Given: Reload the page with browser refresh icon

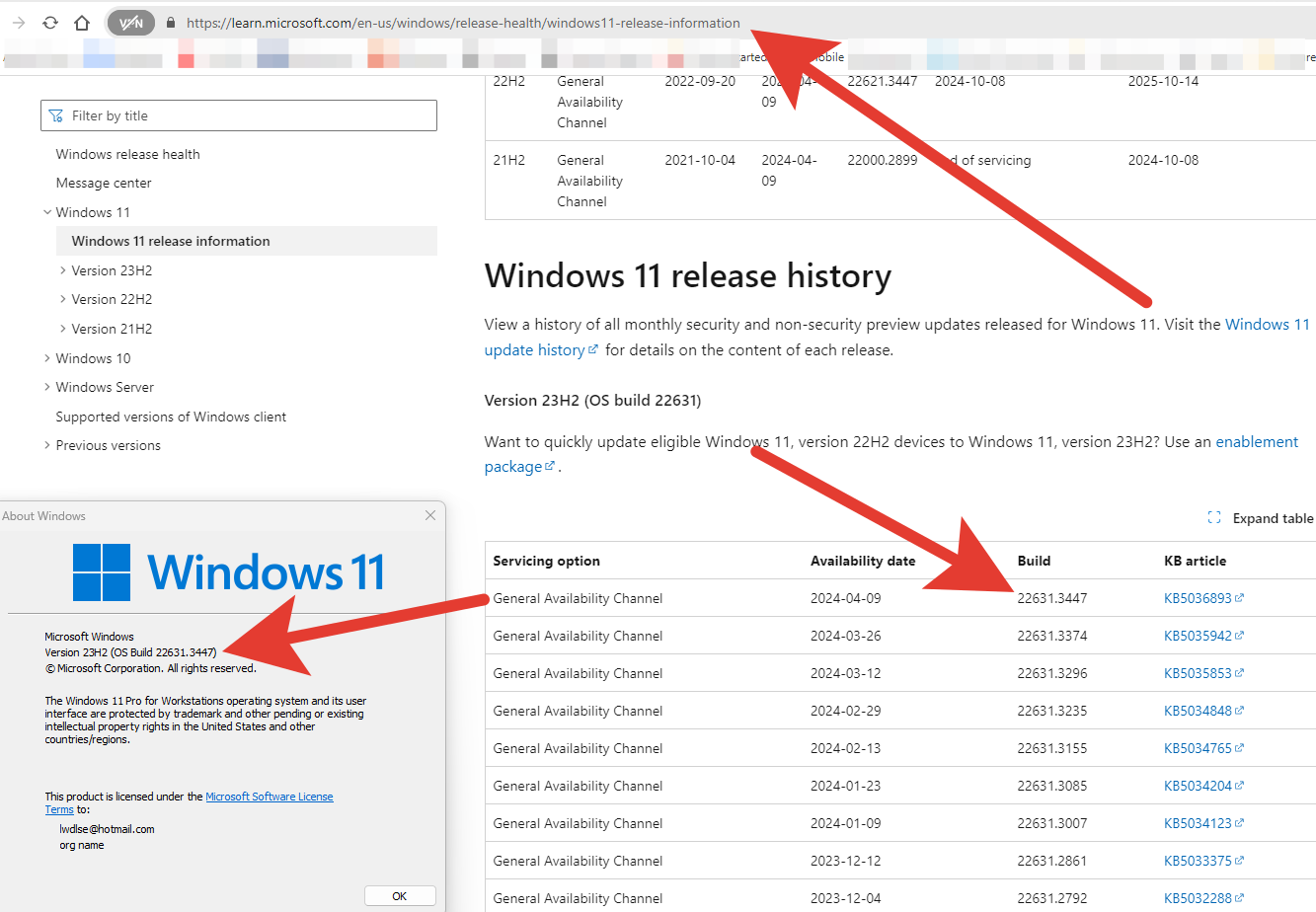Looking at the screenshot, I should click(50, 23).
